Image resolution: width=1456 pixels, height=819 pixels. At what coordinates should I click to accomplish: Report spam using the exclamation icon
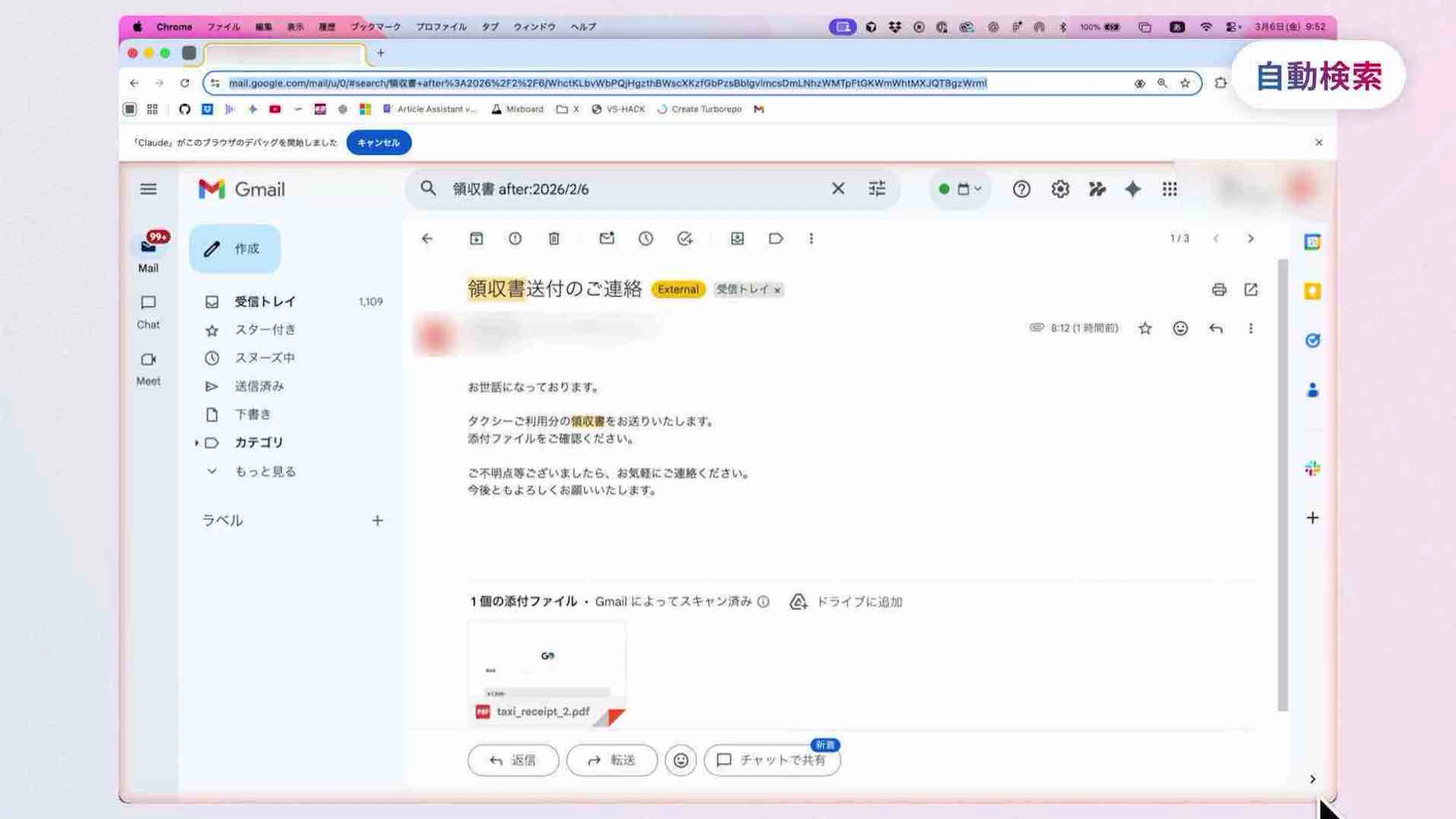(515, 239)
